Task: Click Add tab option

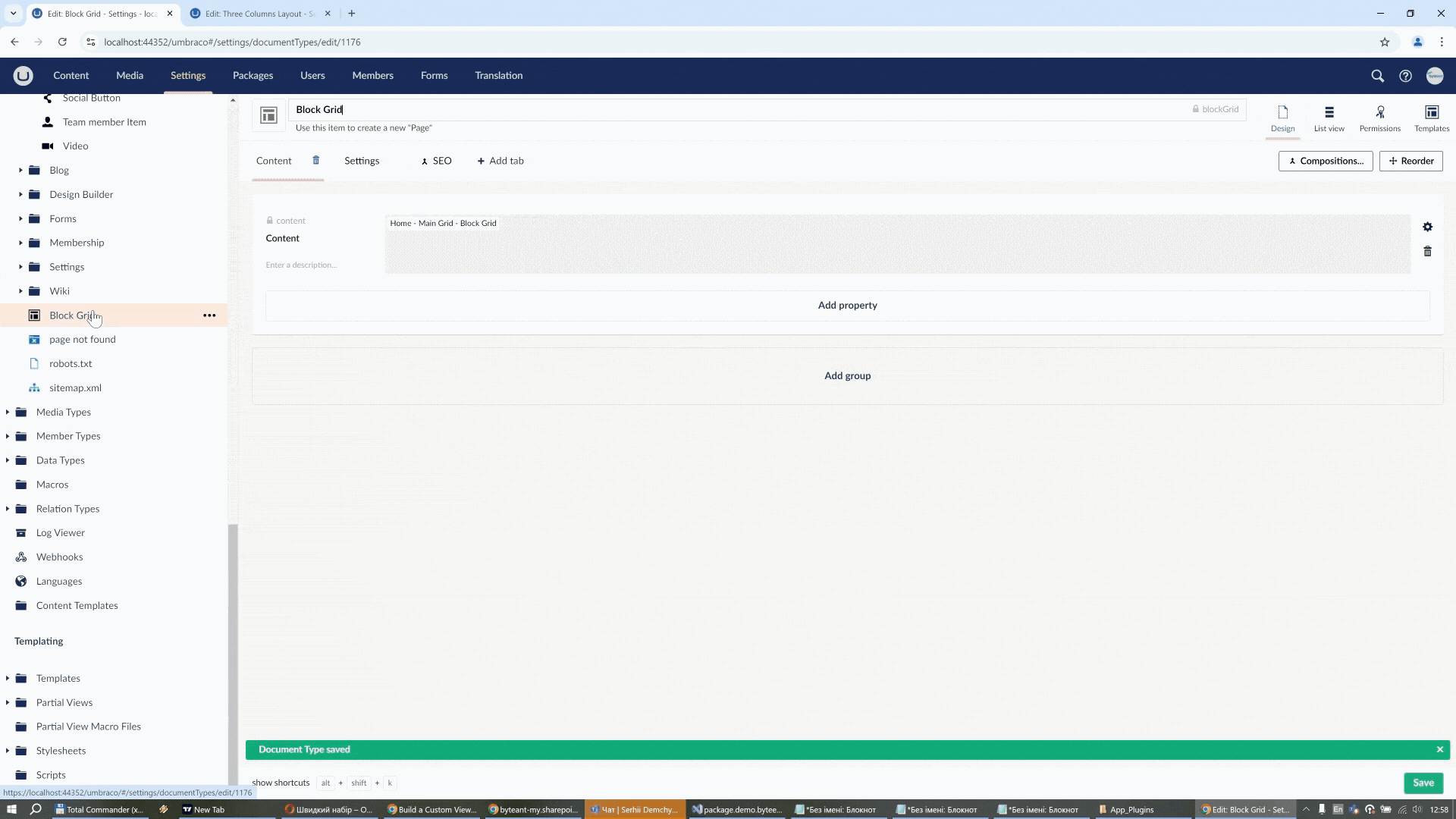Action: click(500, 160)
